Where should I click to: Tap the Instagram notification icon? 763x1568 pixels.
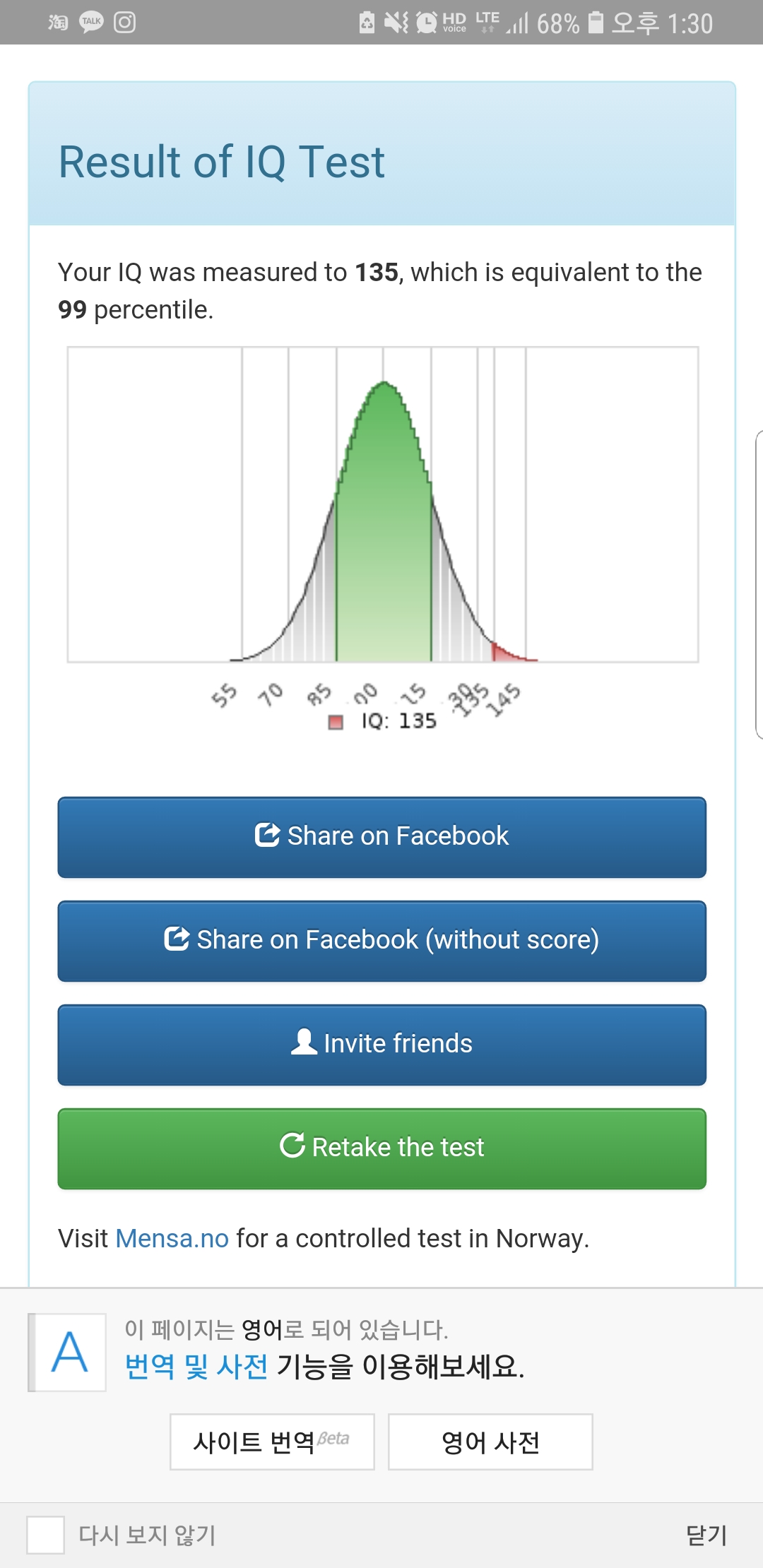125,23
